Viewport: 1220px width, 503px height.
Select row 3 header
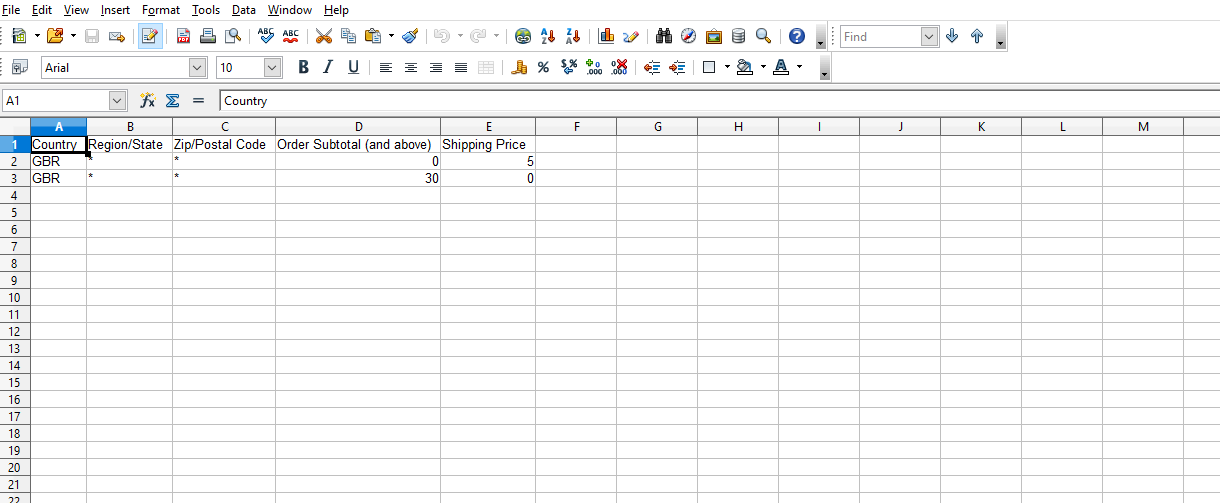pyautogui.click(x=15, y=179)
